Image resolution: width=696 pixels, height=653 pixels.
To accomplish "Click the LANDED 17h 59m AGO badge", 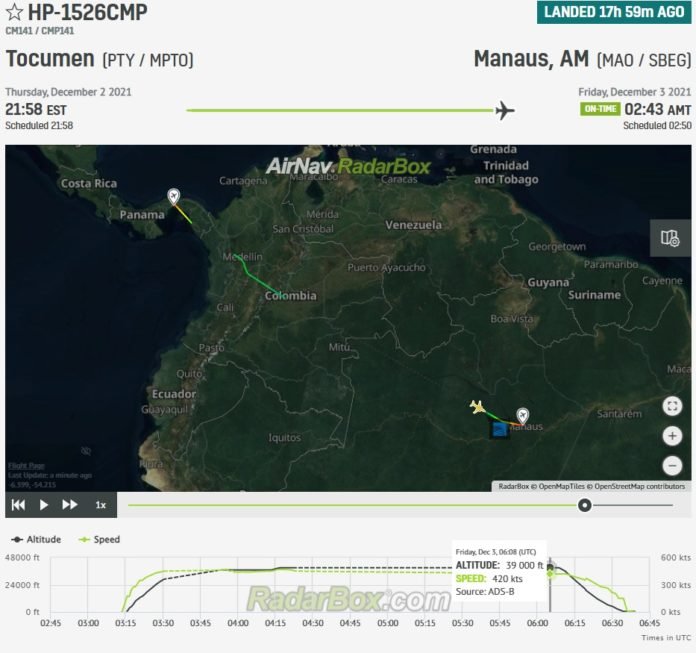I will [x=614, y=12].
